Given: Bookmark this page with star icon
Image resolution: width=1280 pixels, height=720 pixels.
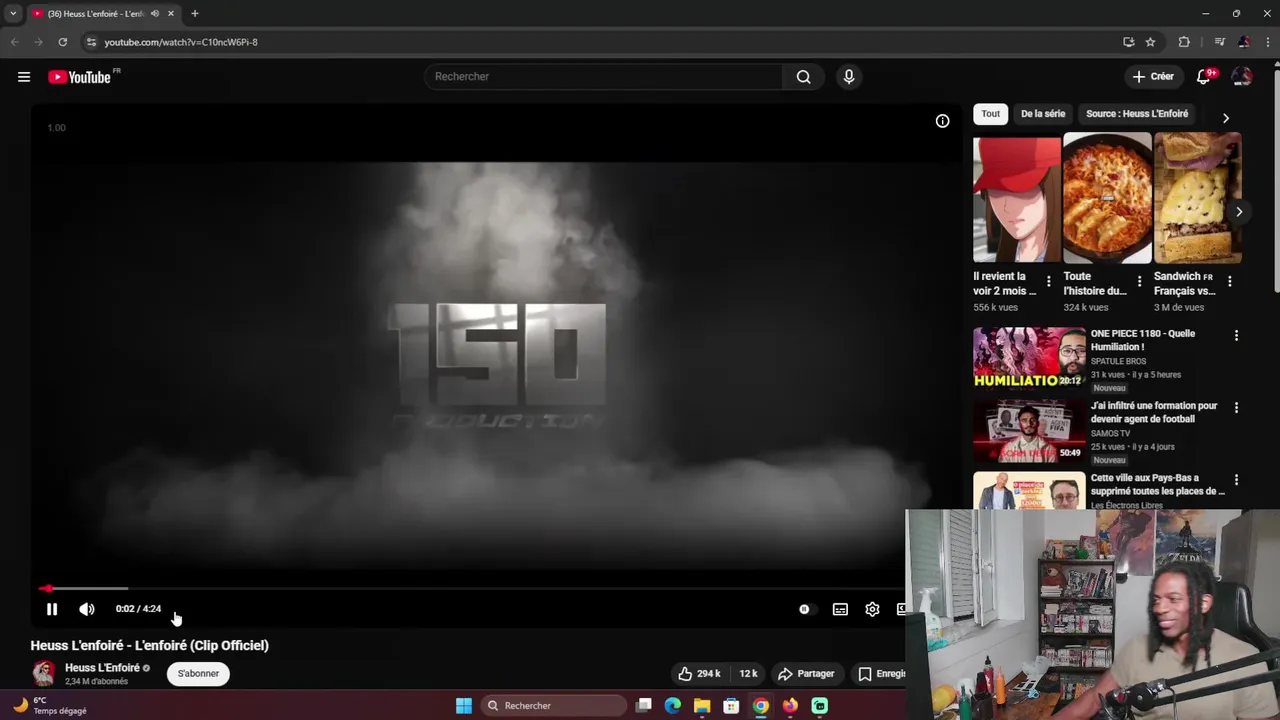Looking at the screenshot, I should click(x=1150, y=42).
